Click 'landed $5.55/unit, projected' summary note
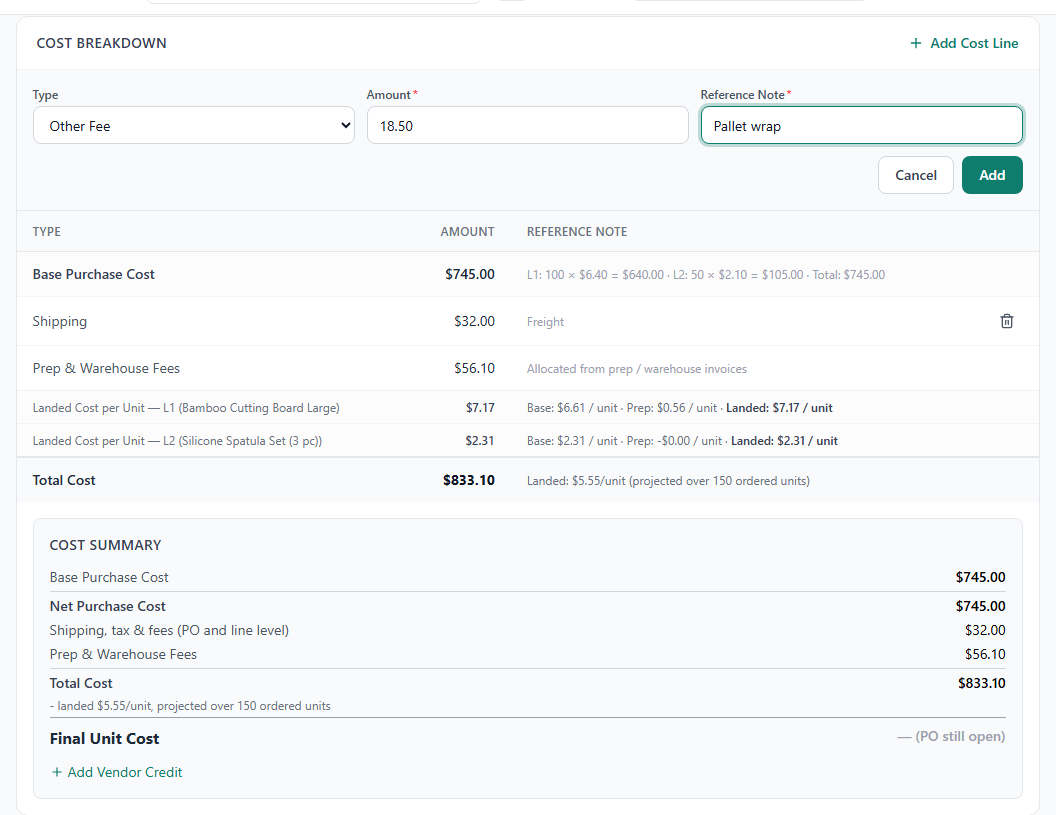Image resolution: width=1056 pixels, height=815 pixels. 190,706
